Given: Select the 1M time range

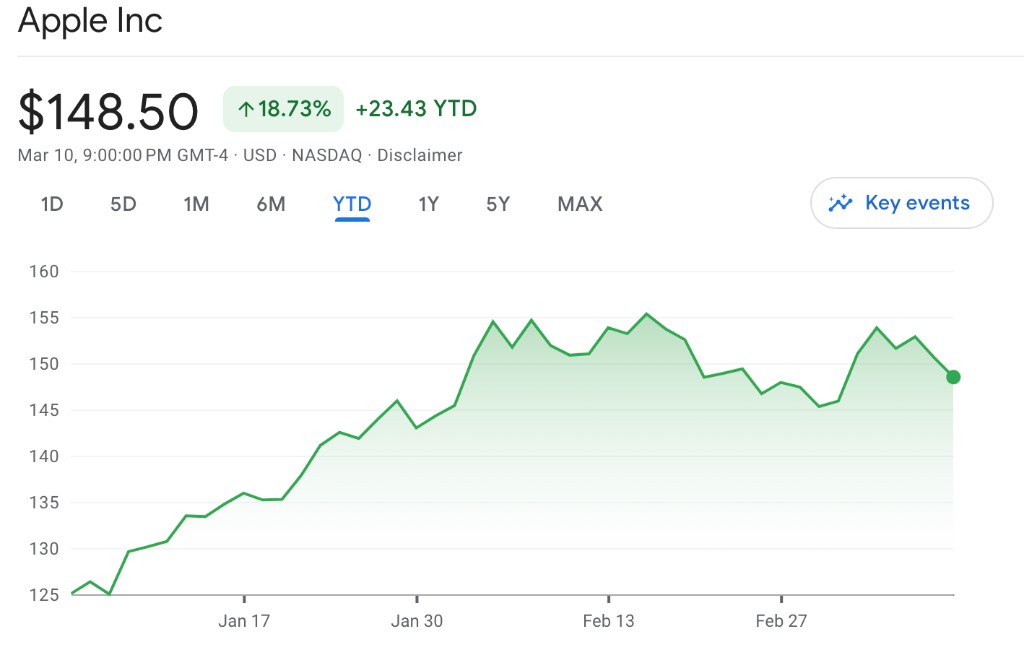Looking at the screenshot, I should coord(196,204).
